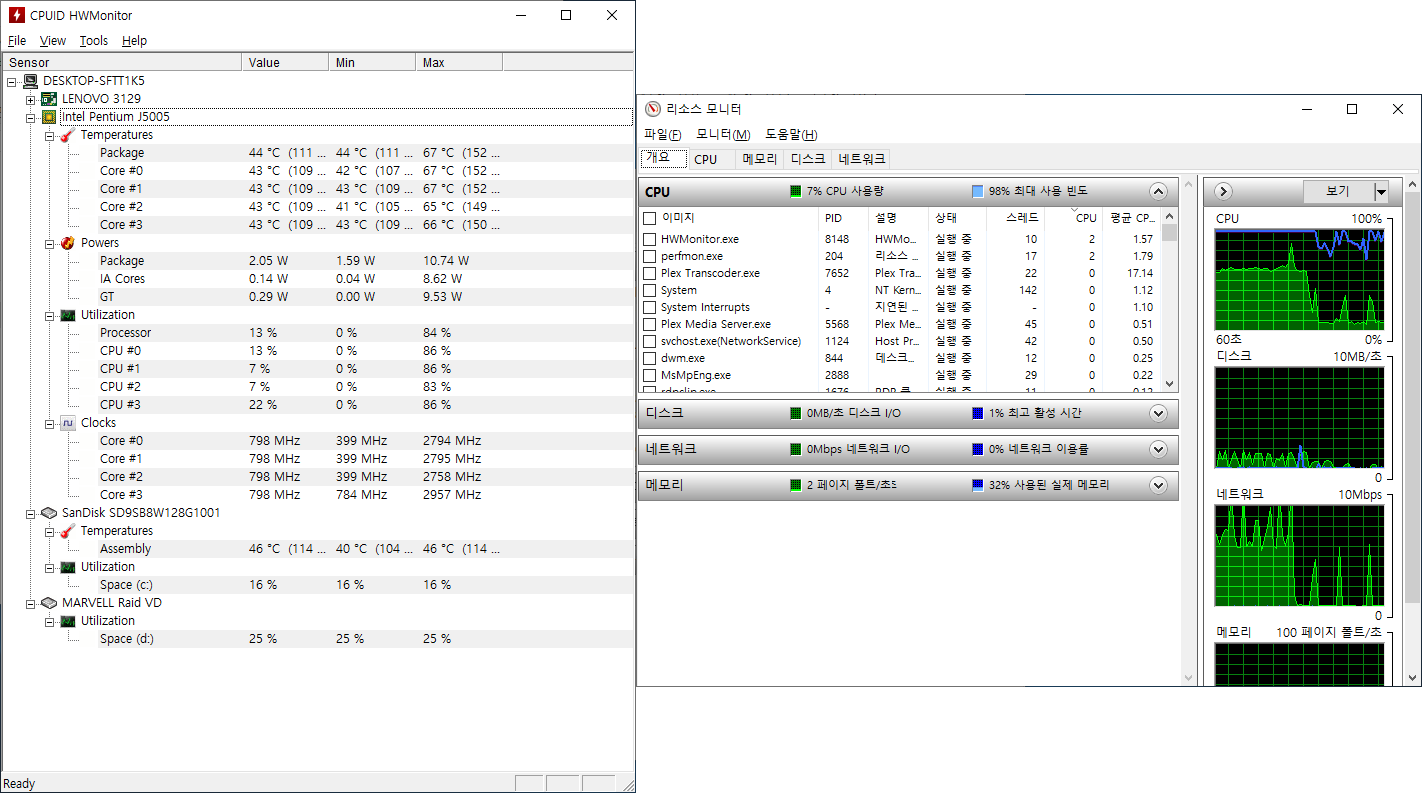Screen dimensions: 1425x795
Task: Click the Clocks waveform icon
Action: (67, 422)
